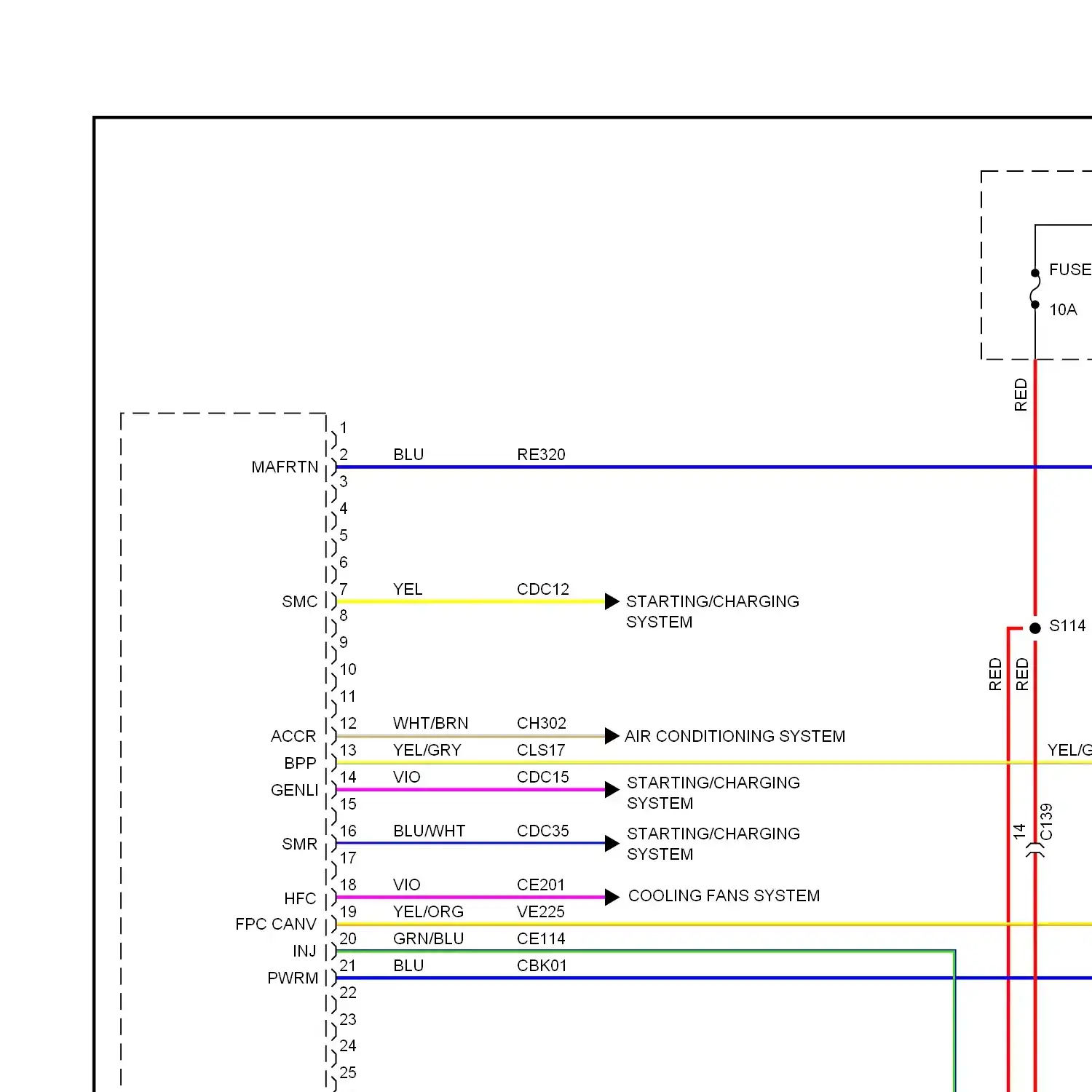Select the YEL/ORG wire color label

click(x=429, y=911)
